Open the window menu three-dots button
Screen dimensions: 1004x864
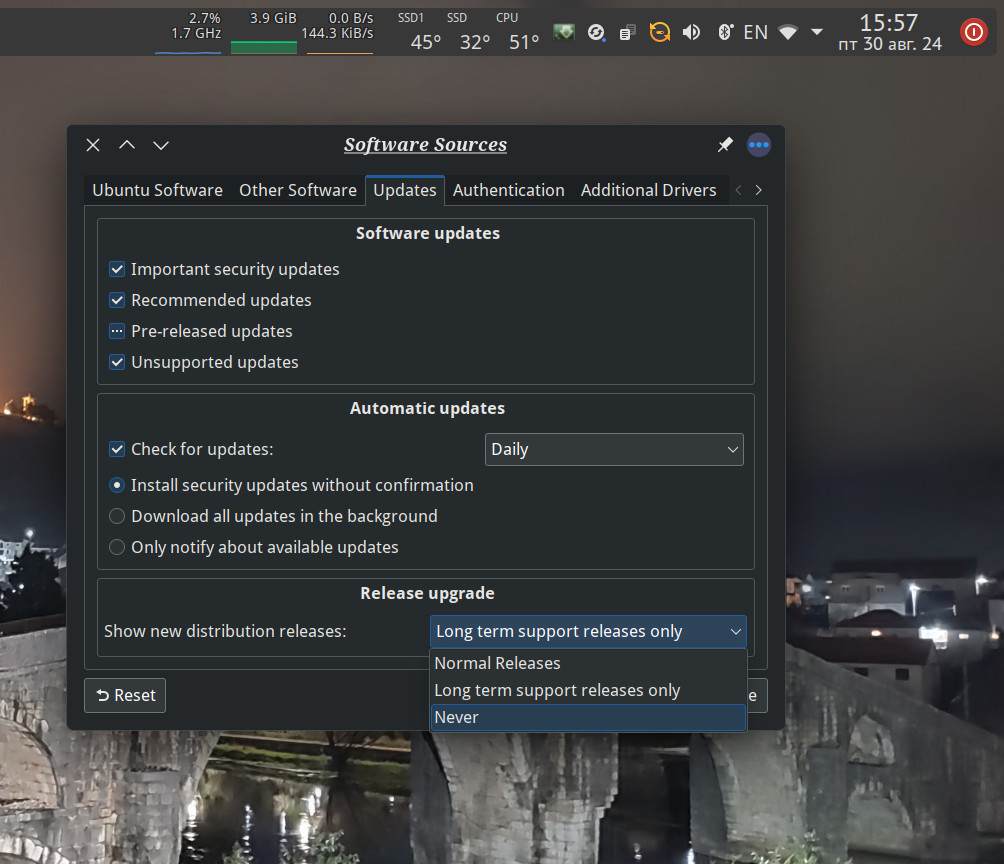coord(759,145)
